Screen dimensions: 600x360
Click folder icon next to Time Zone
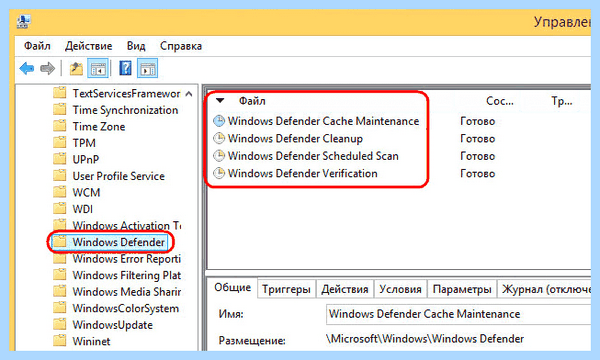tap(60, 126)
